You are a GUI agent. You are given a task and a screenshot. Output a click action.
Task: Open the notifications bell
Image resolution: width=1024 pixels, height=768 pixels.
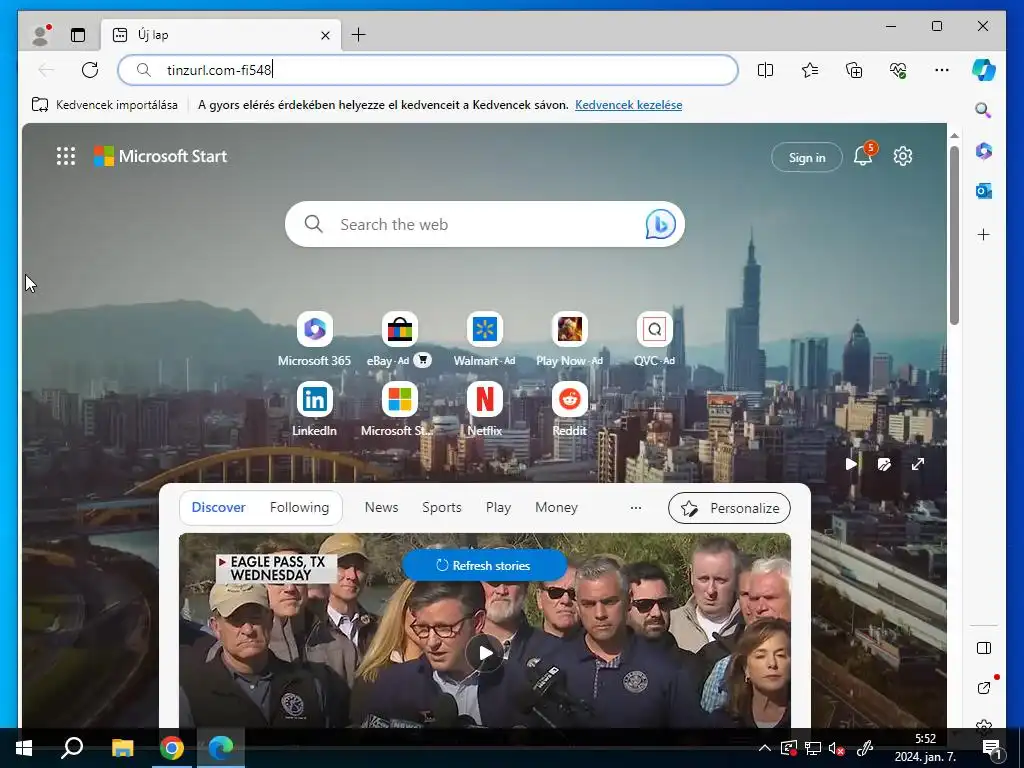point(863,156)
